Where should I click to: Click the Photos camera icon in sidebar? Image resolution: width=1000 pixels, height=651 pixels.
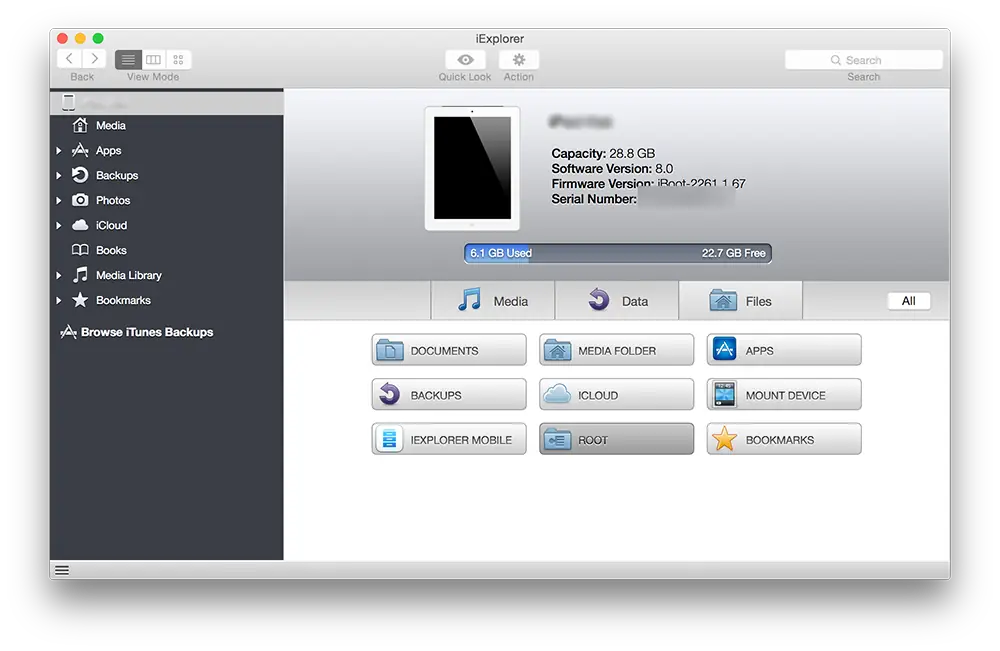80,200
